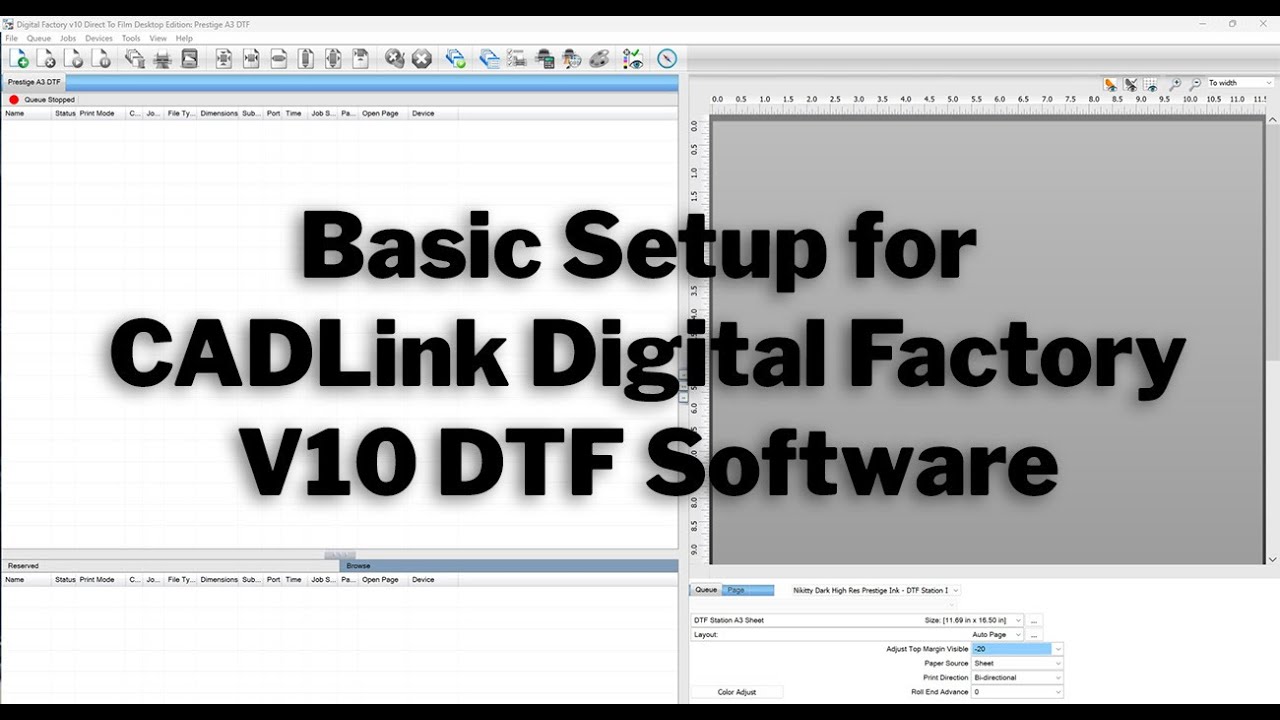Click the add job icon with green plus
The width and height of the screenshot is (1280, 720).
click(19, 59)
